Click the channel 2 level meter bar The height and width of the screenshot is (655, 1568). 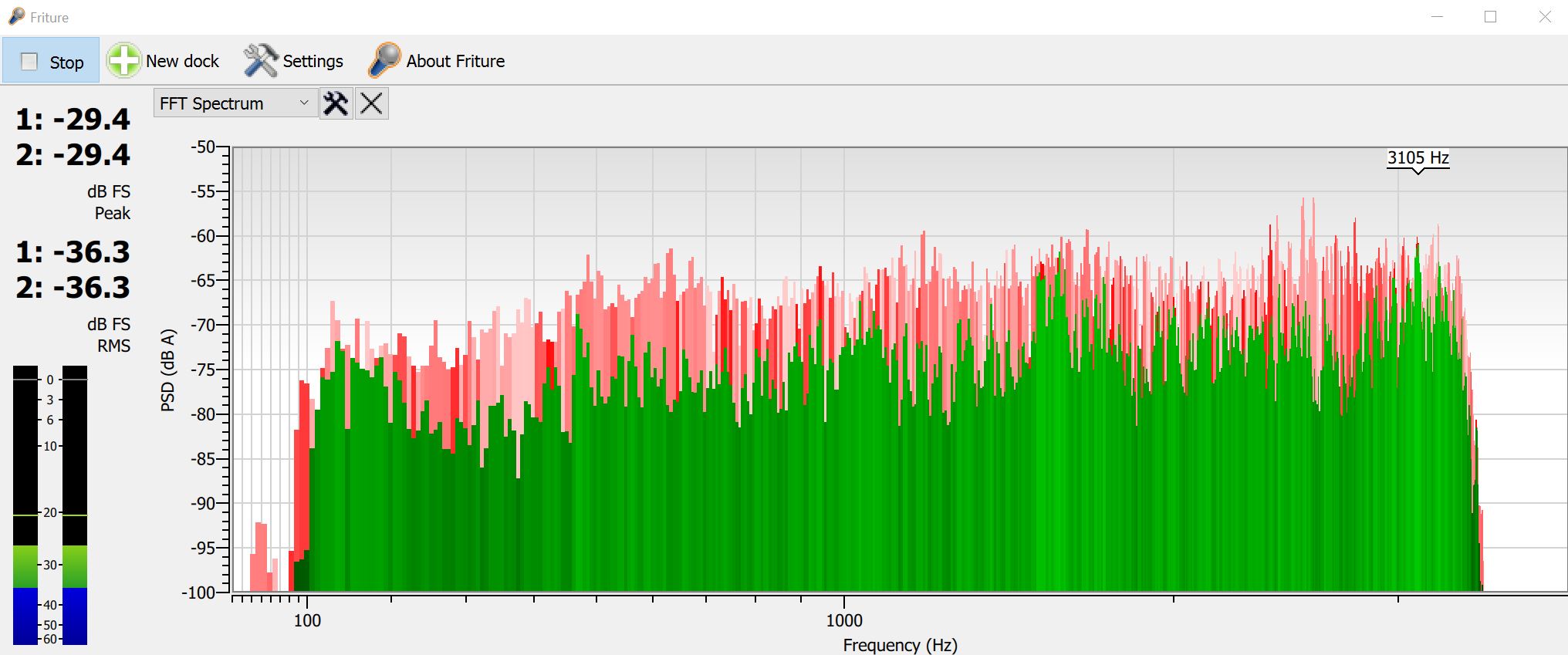(75, 505)
